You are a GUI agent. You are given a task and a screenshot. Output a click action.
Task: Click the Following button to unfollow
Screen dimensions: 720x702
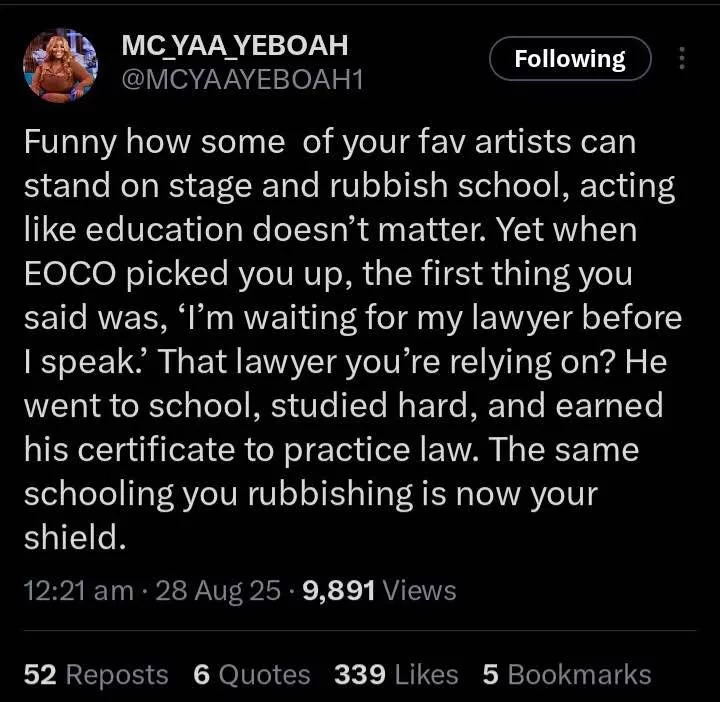point(570,59)
